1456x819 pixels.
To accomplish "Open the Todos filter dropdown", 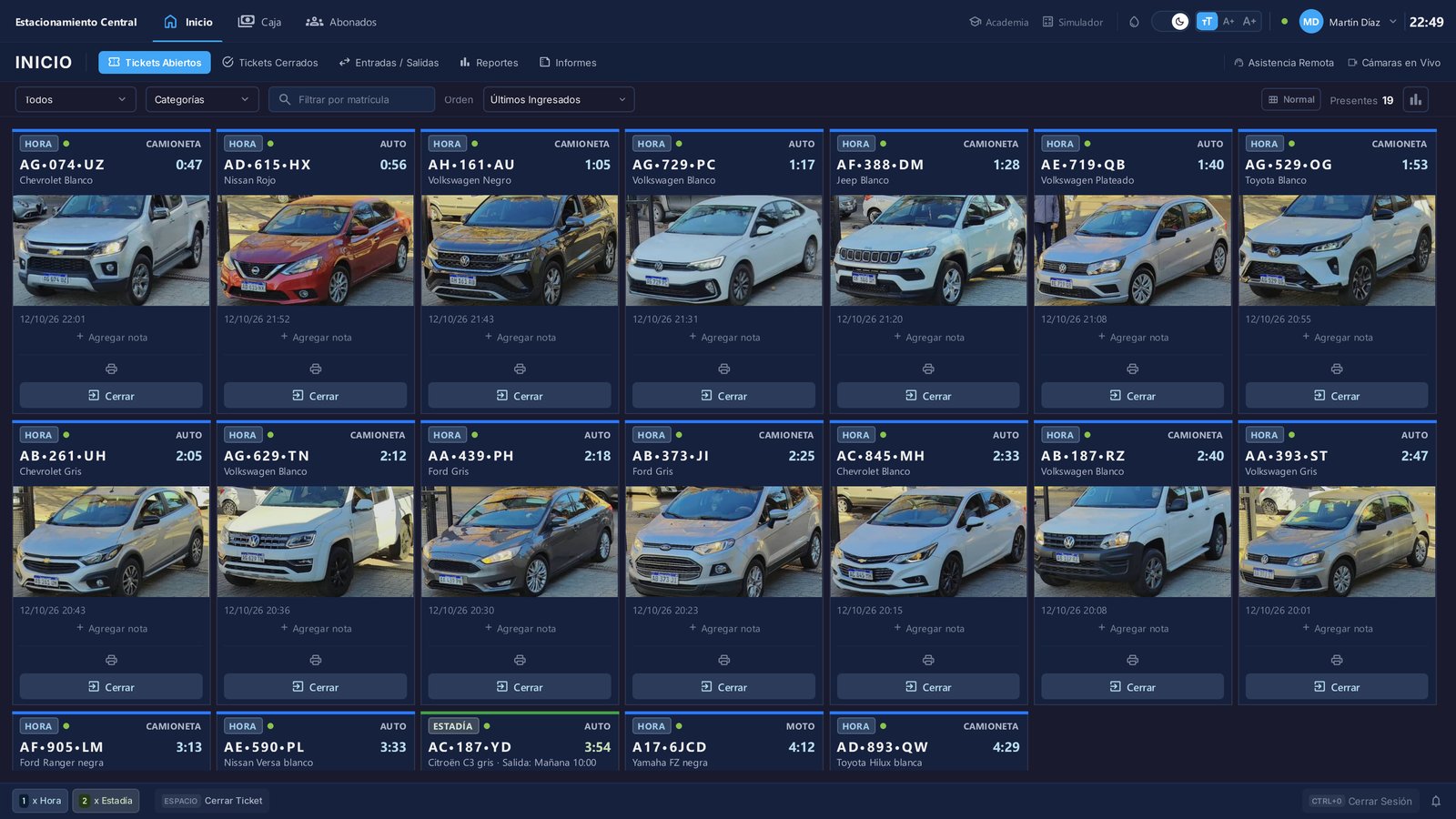I will click(76, 99).
